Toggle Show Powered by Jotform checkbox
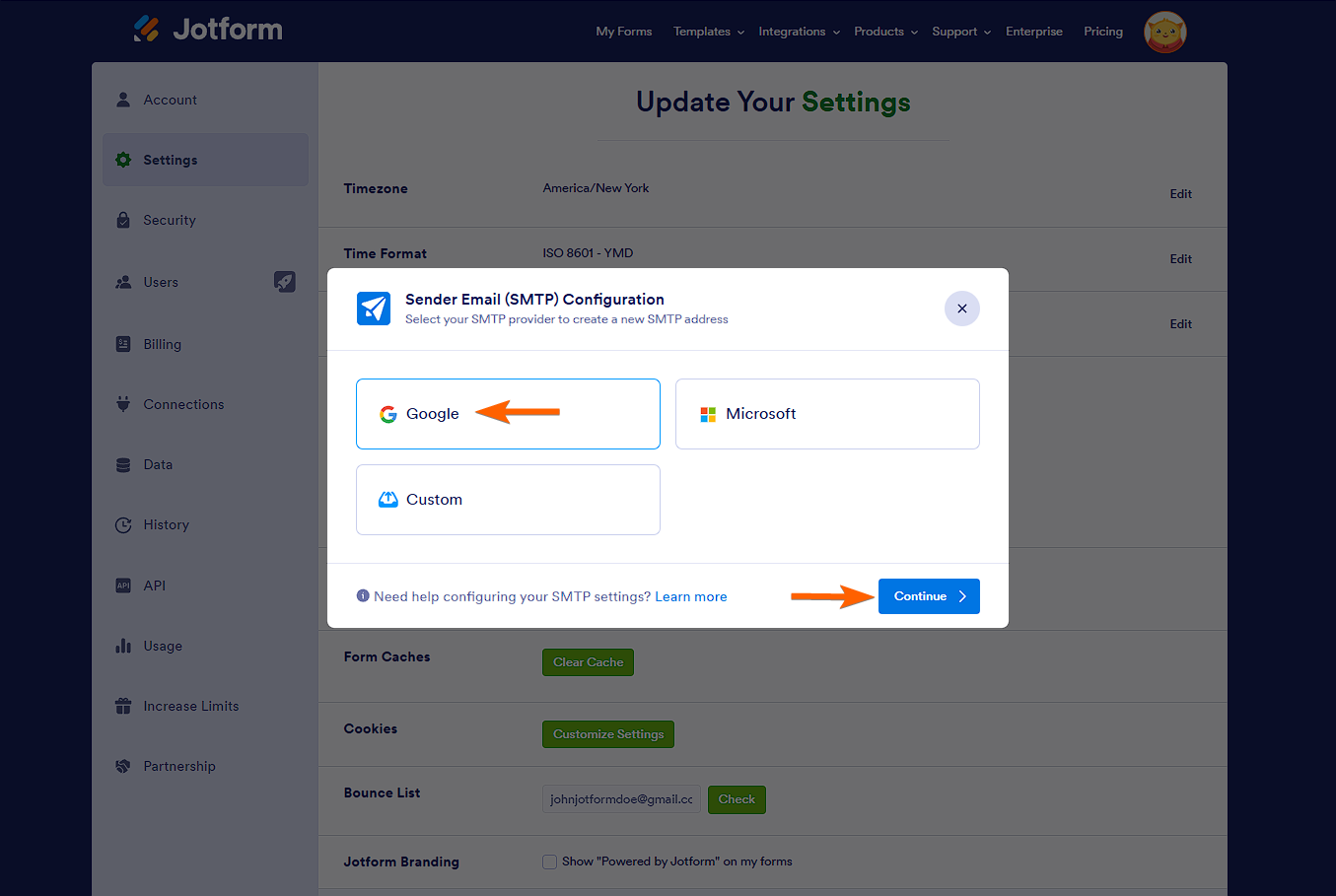The height and width of the screenshot is (896, 1336). 550,862
